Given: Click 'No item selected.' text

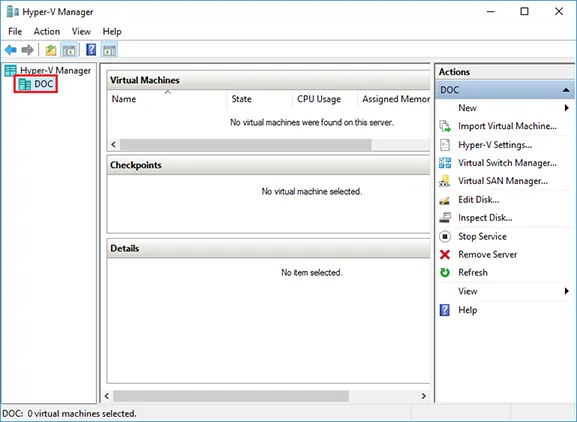Looking at the screenshot, I should tap(312, 273).
